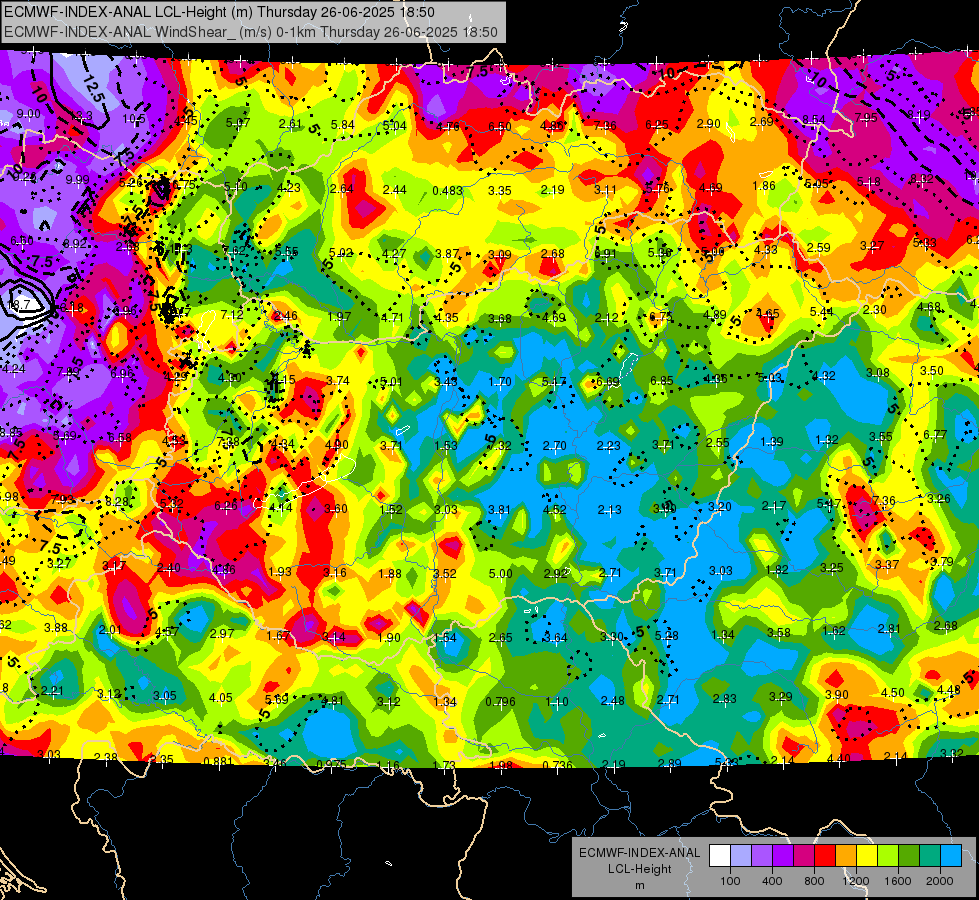The height and width of the screenshot is (900, 979).
Task: Click the '5.44' wind shear value
Action: (x=822, y=311)
